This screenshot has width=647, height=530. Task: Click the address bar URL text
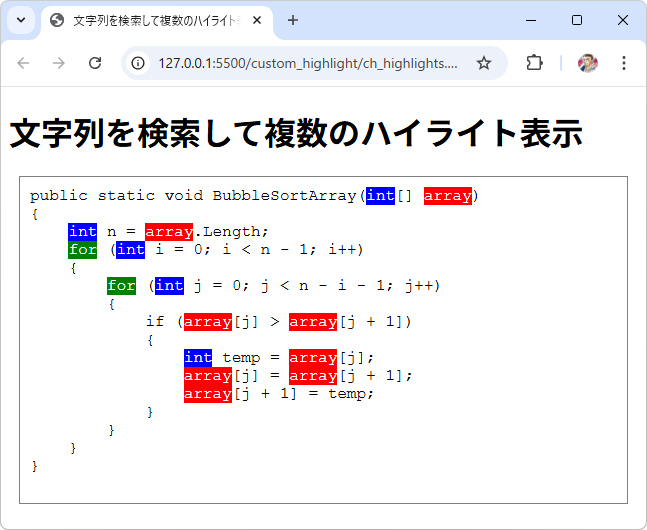(307, 63)
